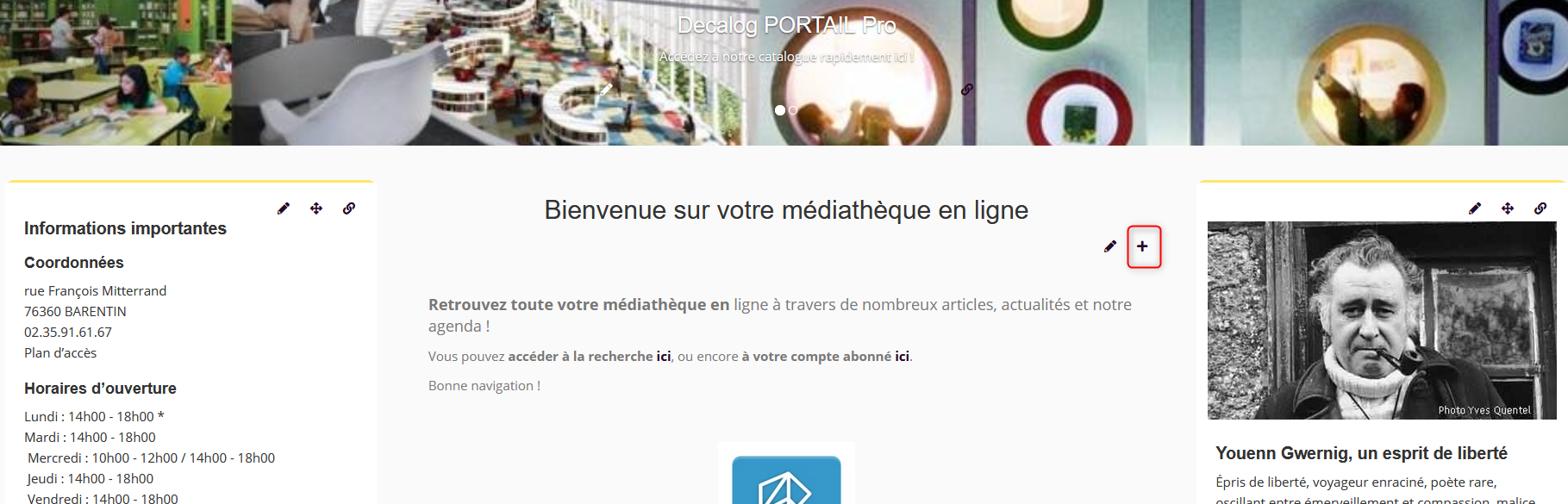The image size is (1568, 504).
Task: Open the Plan d'accès link
Action: [x=60, y=352]
